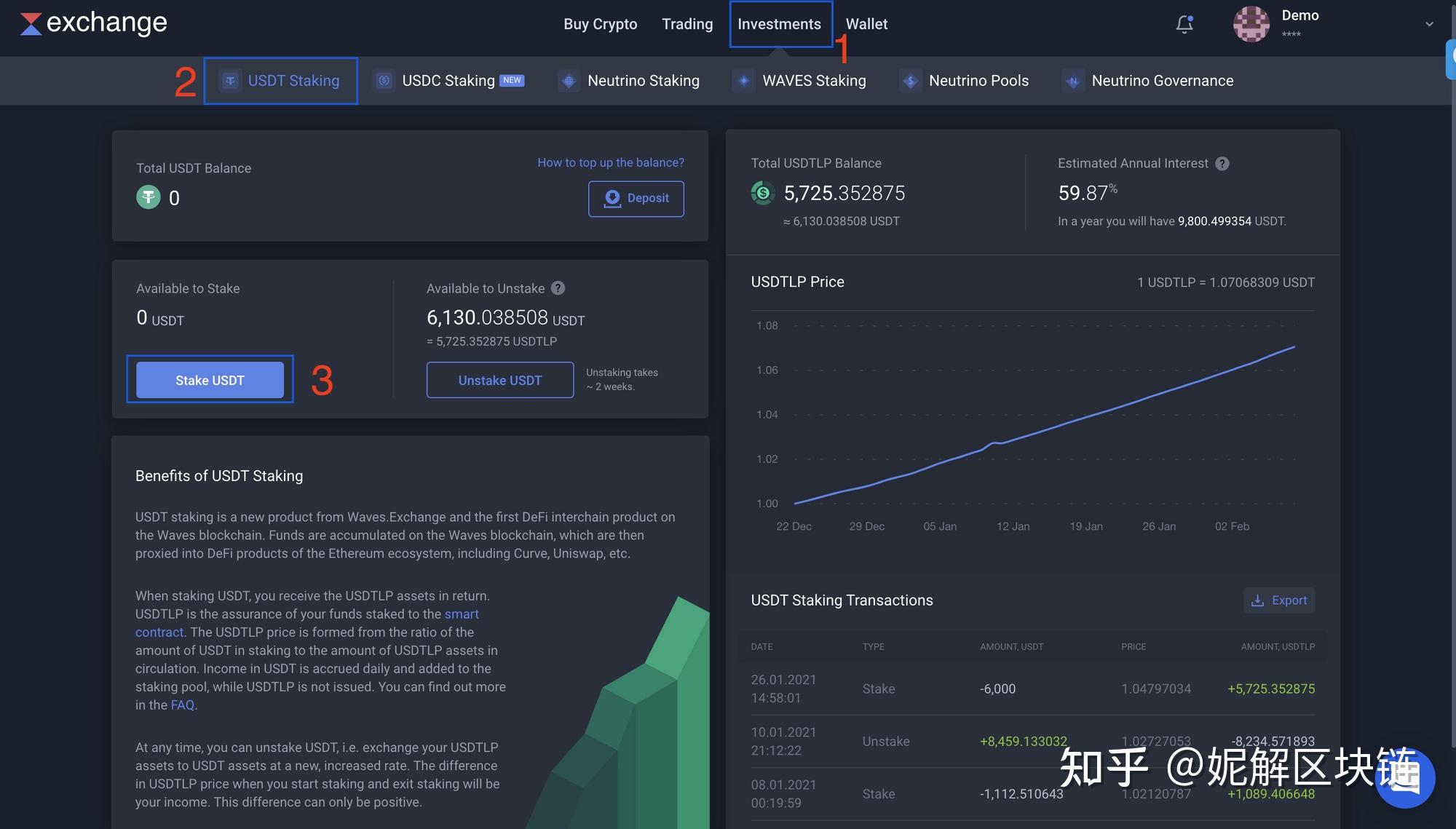This screenshot has width=1456, height=829.
Task: Click the Neutrino Pools tab icon
Action: click(x=910, y=81)
